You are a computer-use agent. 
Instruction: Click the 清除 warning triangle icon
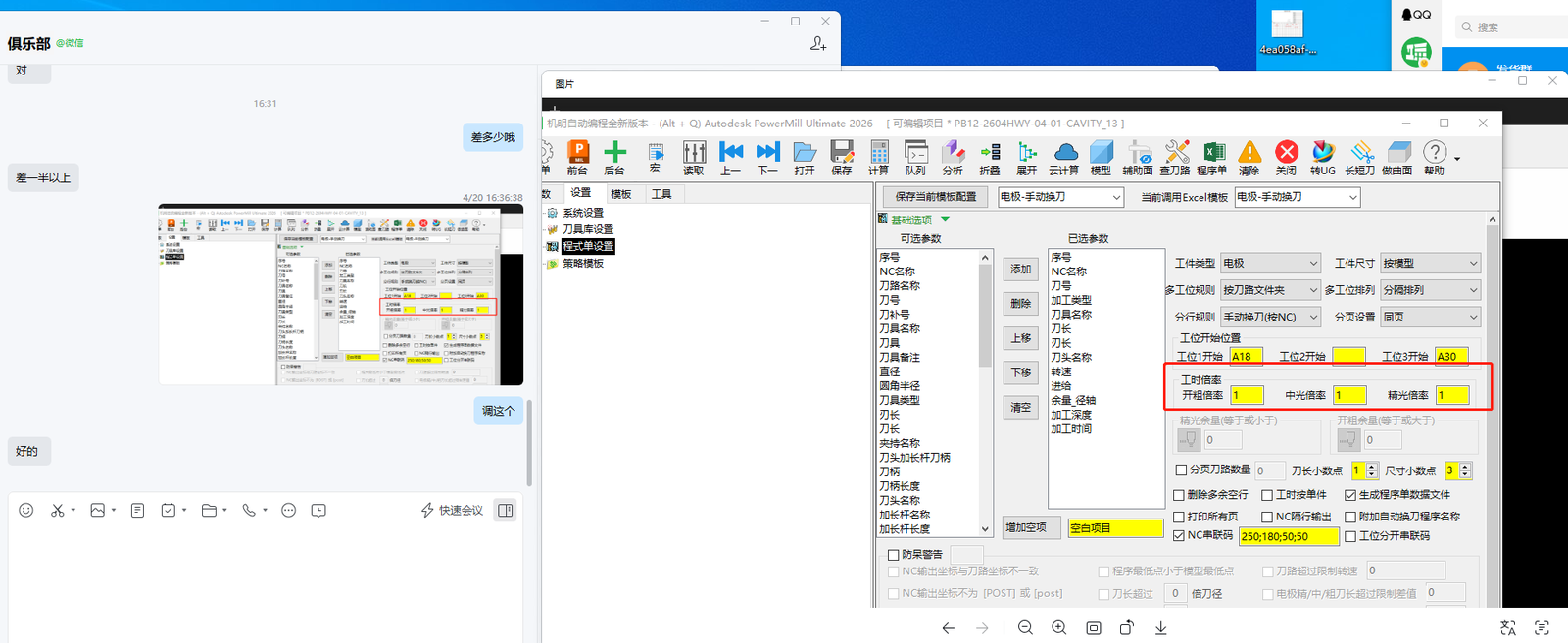1249,157
